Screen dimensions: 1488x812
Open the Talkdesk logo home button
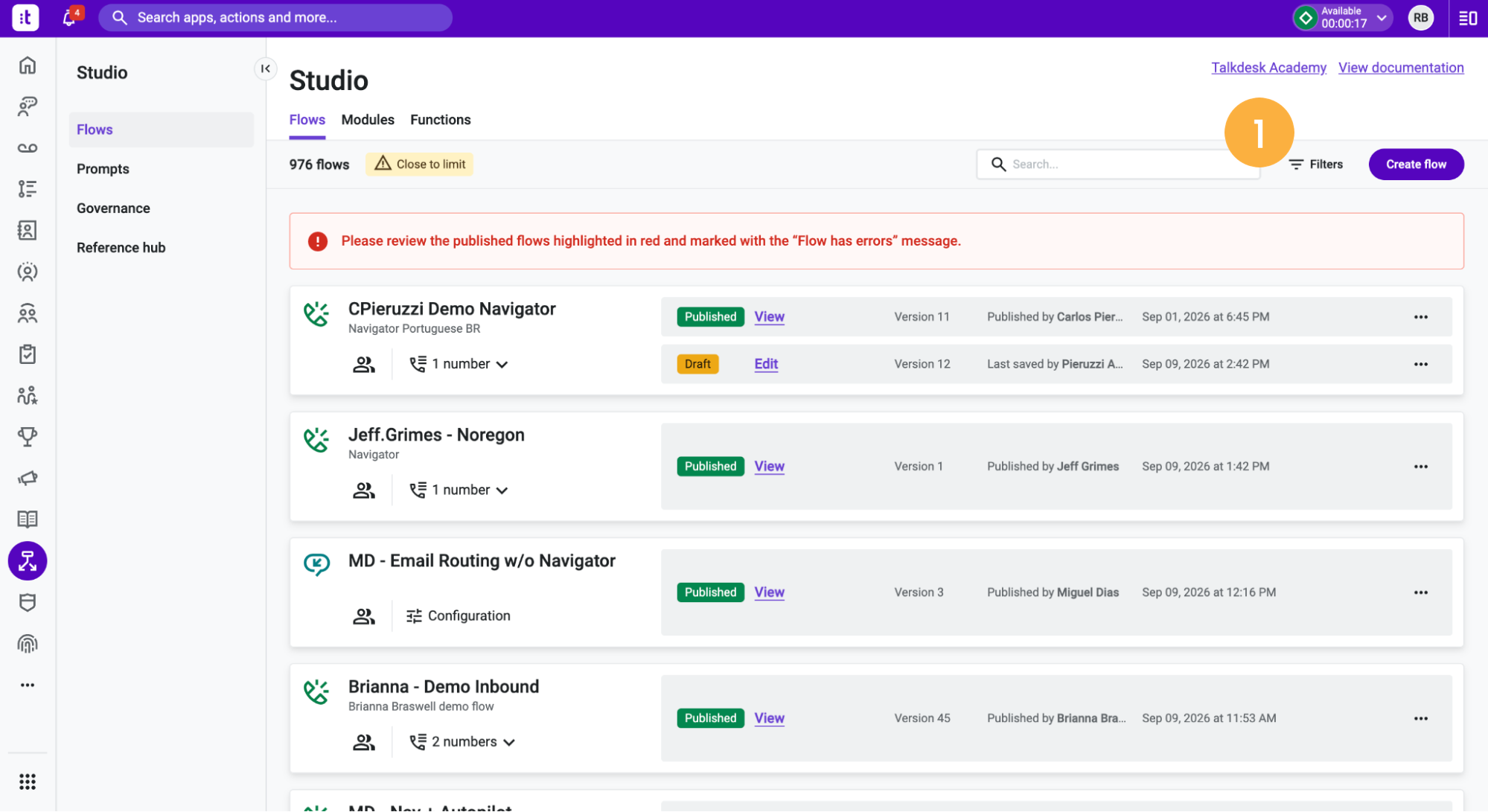coord(25,18)
